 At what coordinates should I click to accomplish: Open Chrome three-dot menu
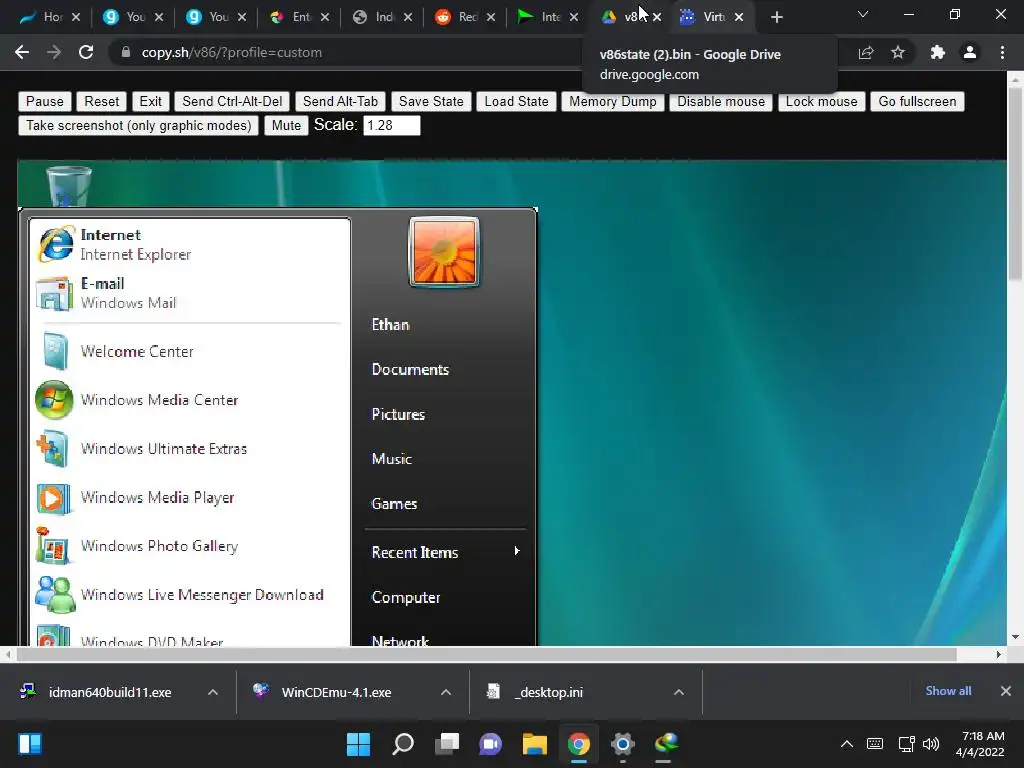click(x=1002, y=52)
